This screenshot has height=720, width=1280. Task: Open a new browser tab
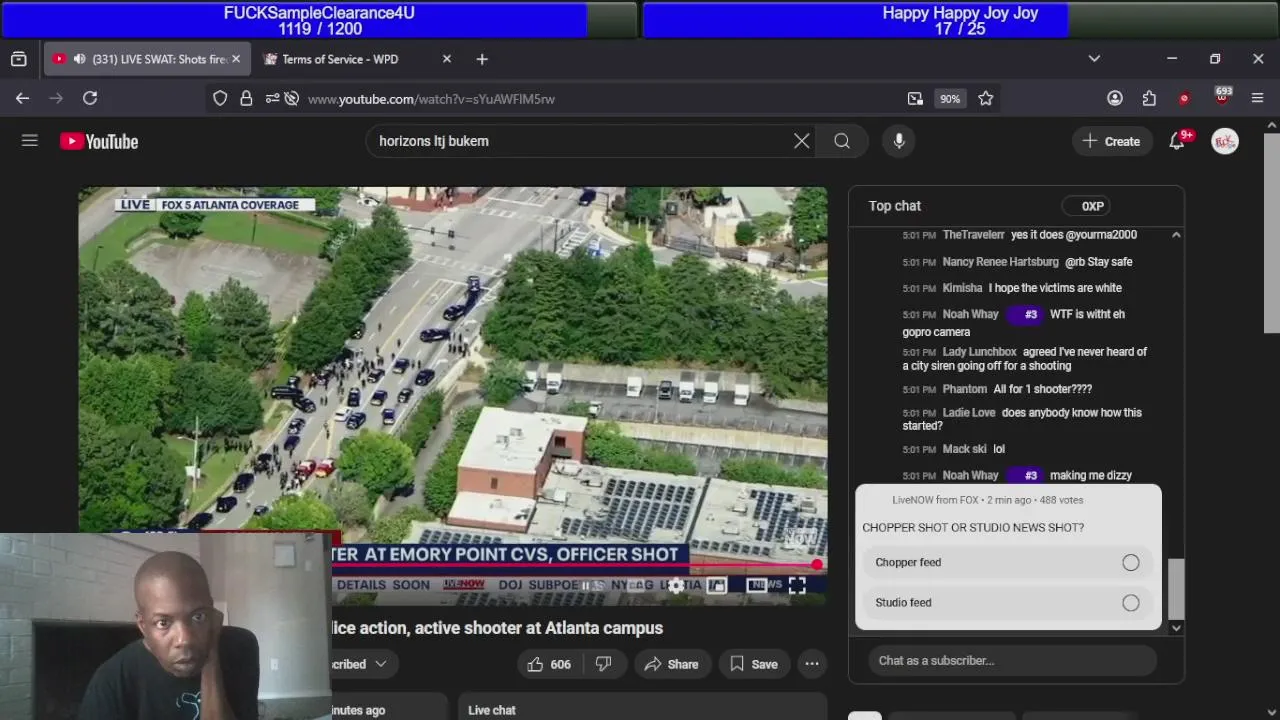[x=482, y=59]
